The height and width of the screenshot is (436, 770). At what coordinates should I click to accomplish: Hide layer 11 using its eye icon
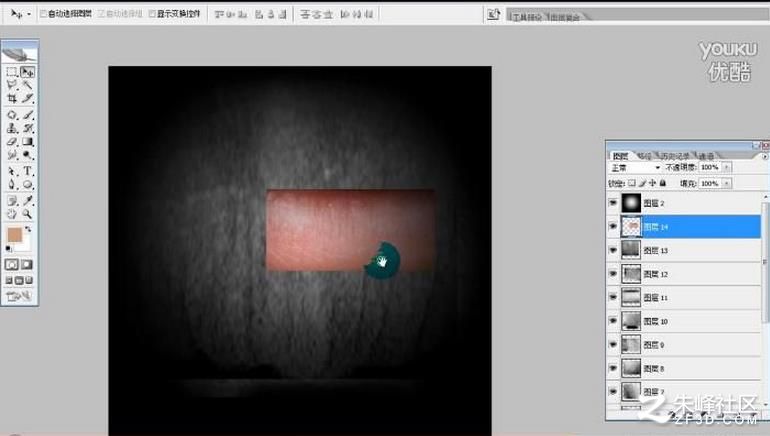(612, 297)
